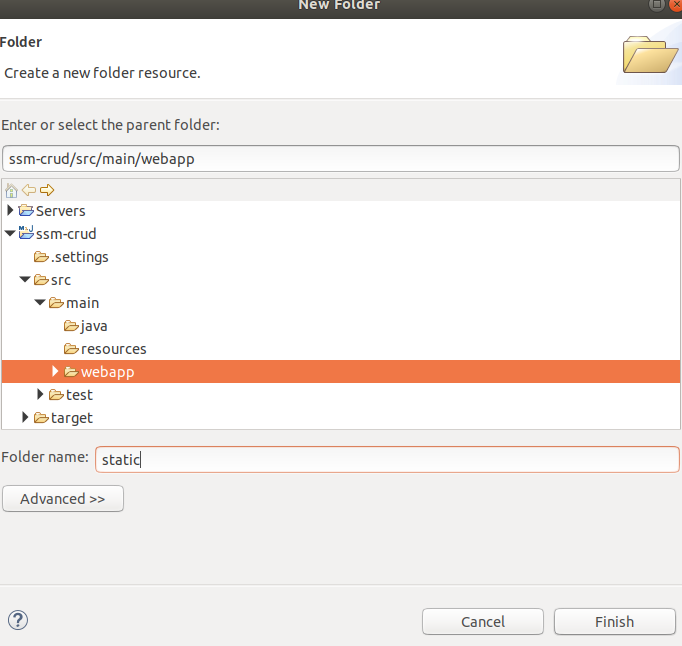
Task: Collapse the src folder node
Action: [25, 280]
